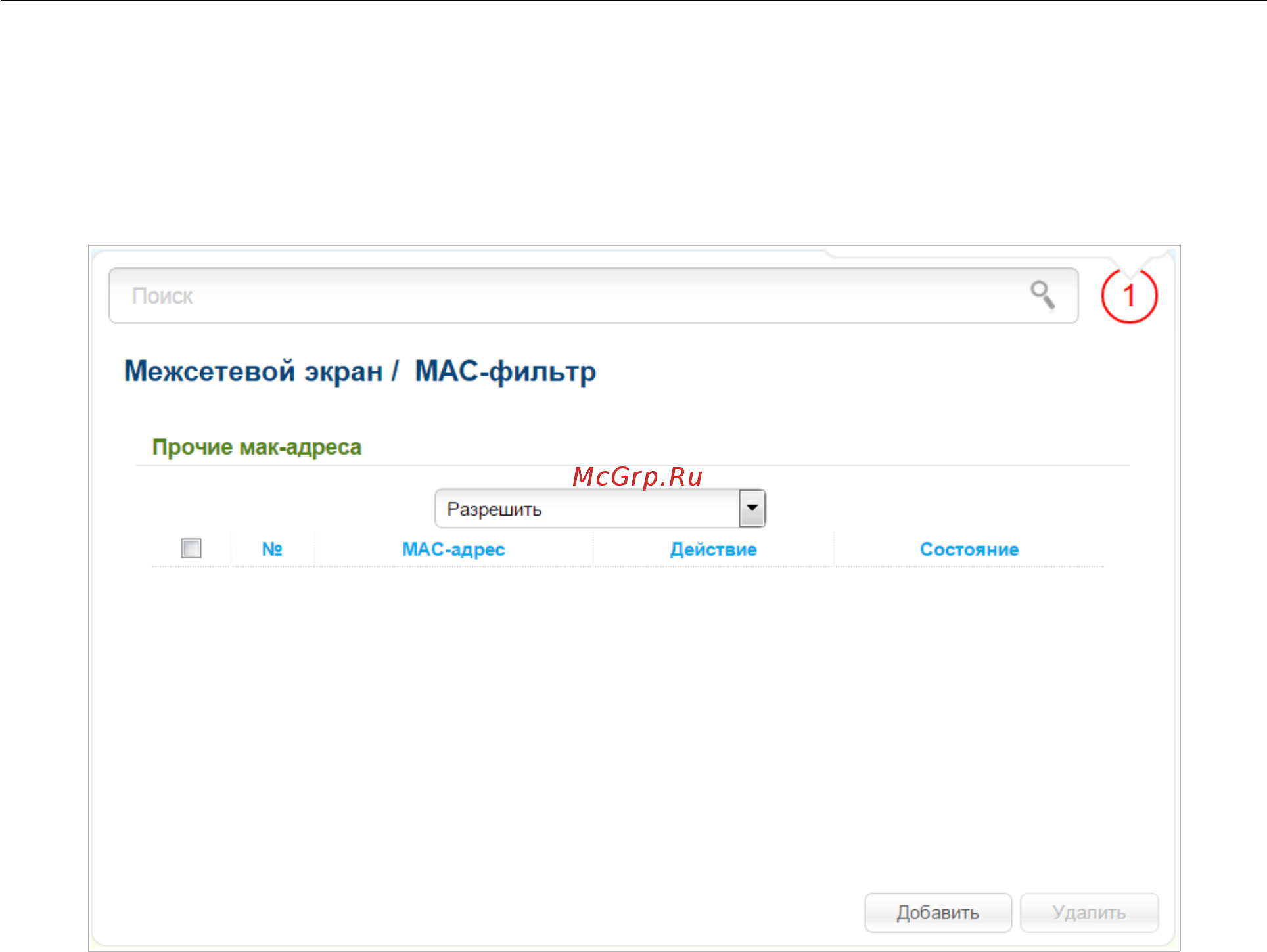Sort by the Состояние column header
The height and width of the screenshot is (952, 1267).
(969, 549)
